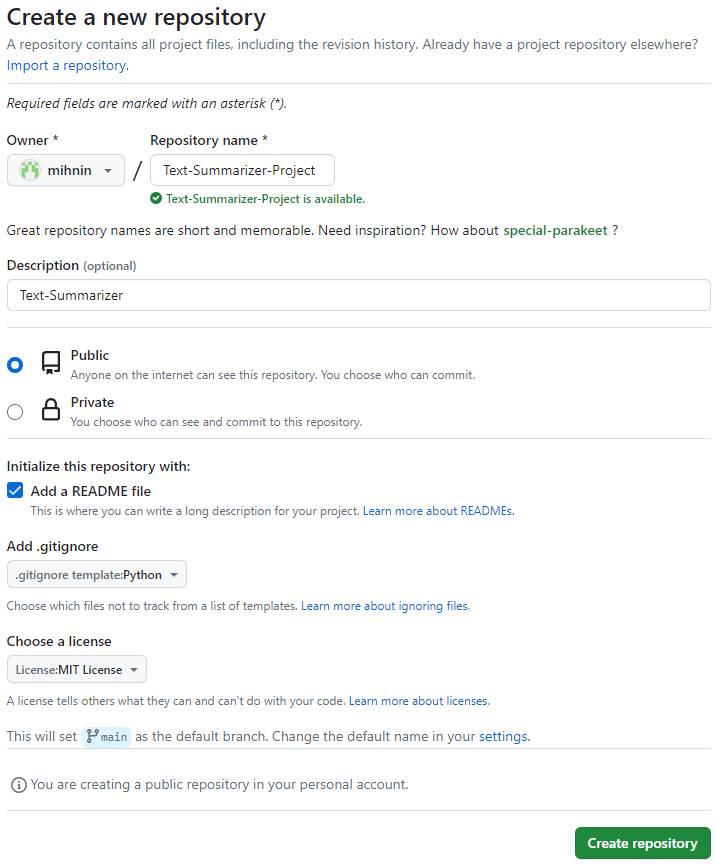Click the Description text field
This screenshot has height=867, width=717.
pos(358,295)
